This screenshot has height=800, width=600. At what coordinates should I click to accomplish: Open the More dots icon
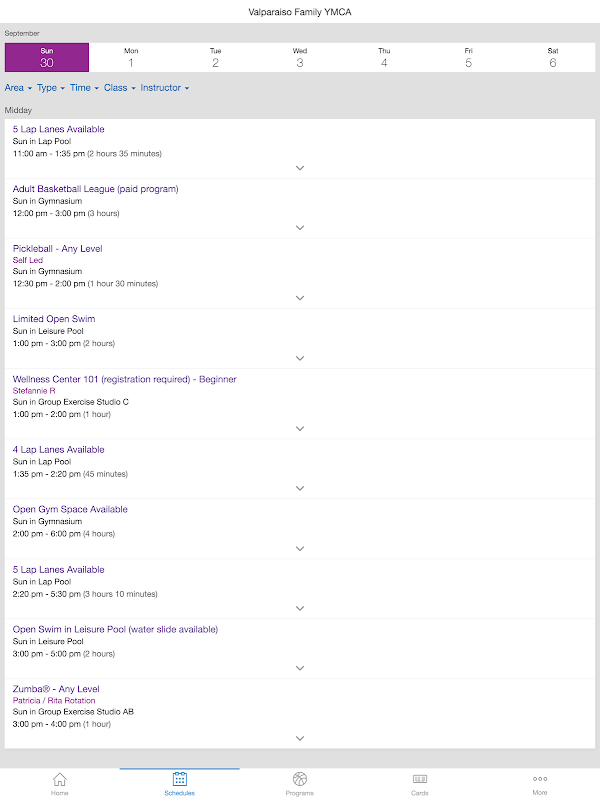(x=540, y=779)
